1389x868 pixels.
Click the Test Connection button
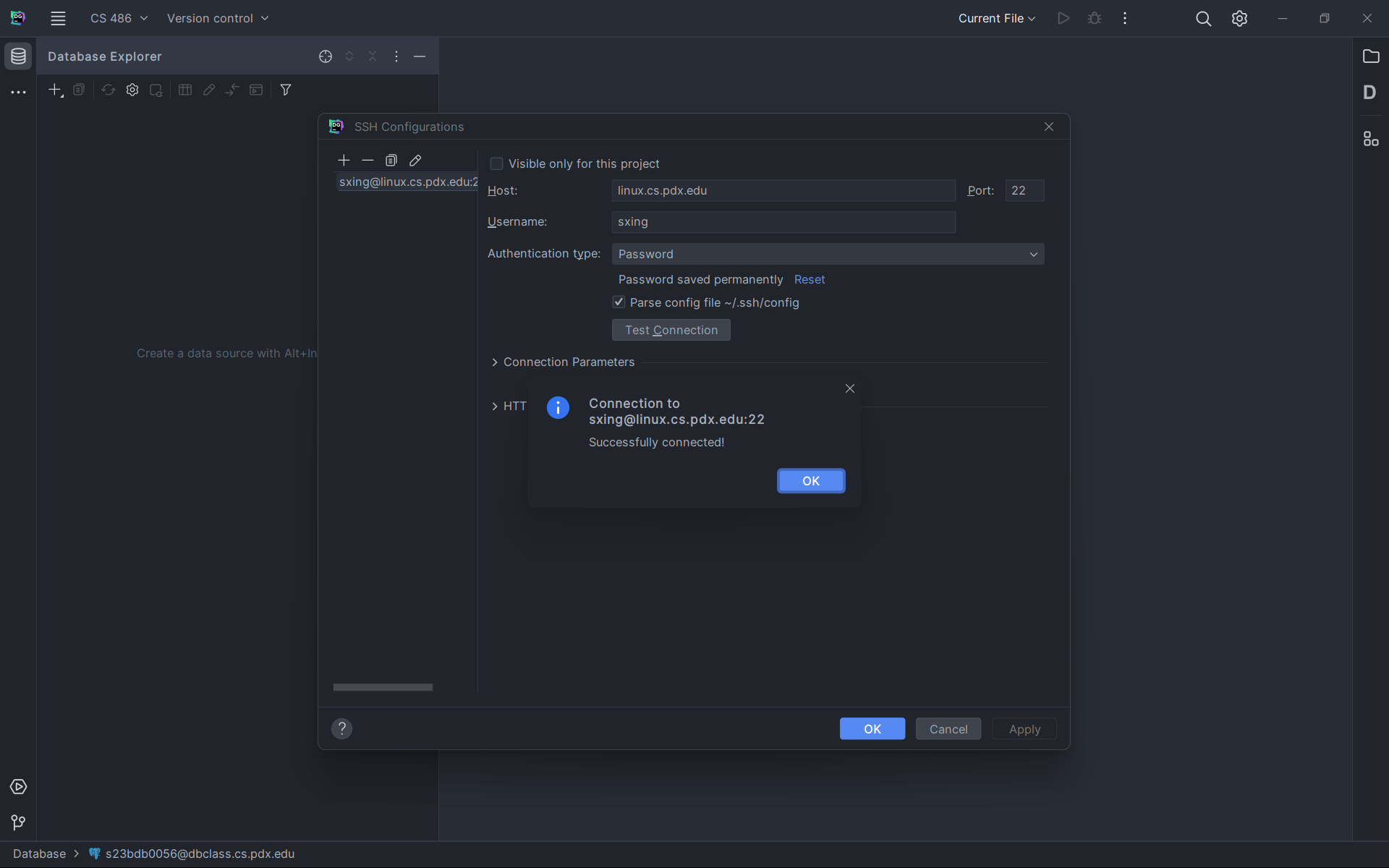point(671,330)
